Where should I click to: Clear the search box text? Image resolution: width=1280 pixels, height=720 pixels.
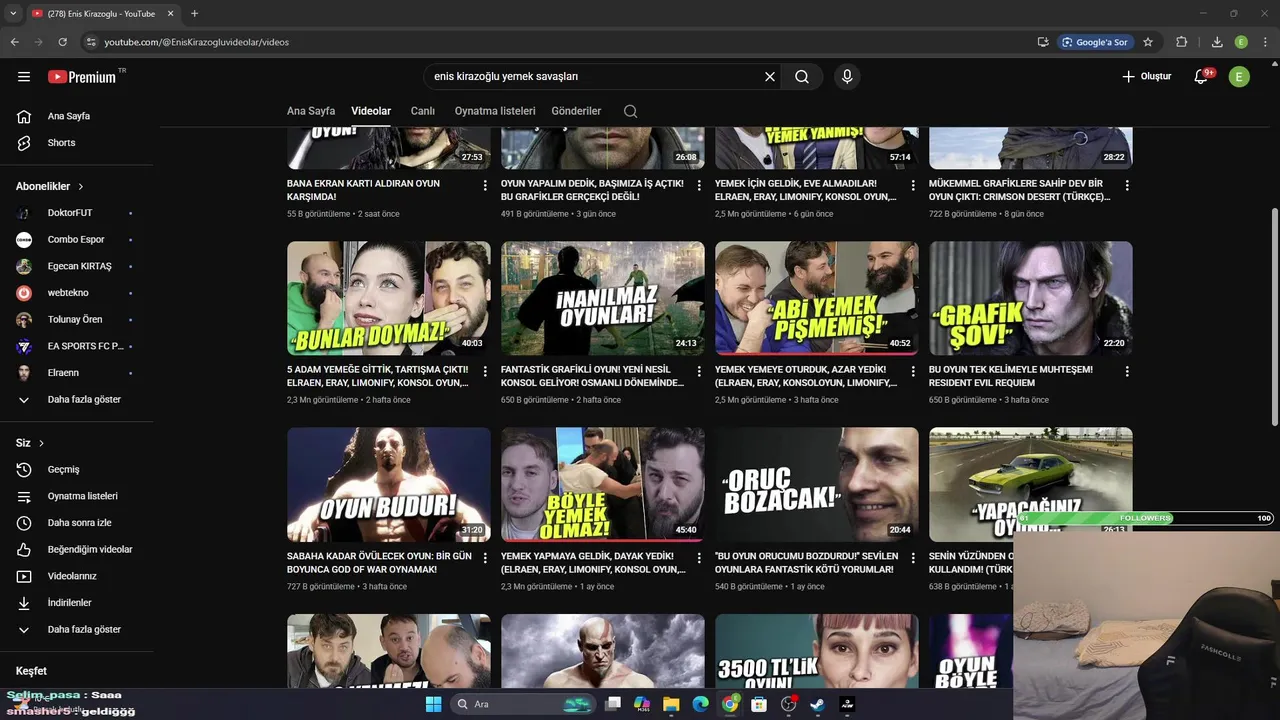[770, 77]
